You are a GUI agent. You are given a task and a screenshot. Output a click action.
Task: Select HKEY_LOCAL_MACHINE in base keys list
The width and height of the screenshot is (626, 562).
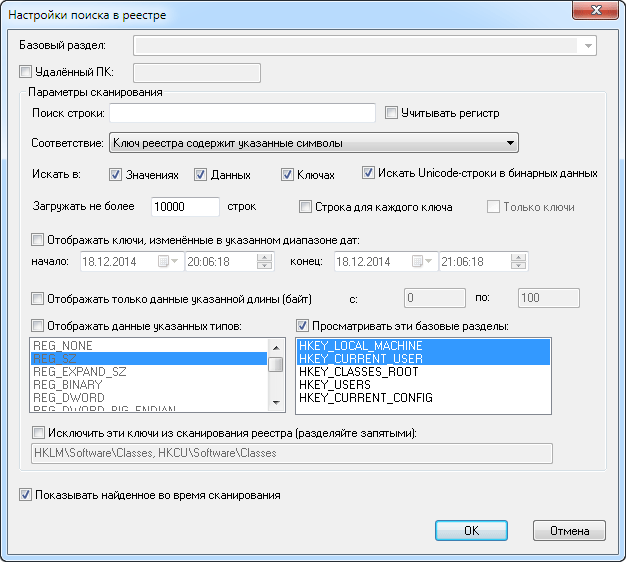point(423,346)
